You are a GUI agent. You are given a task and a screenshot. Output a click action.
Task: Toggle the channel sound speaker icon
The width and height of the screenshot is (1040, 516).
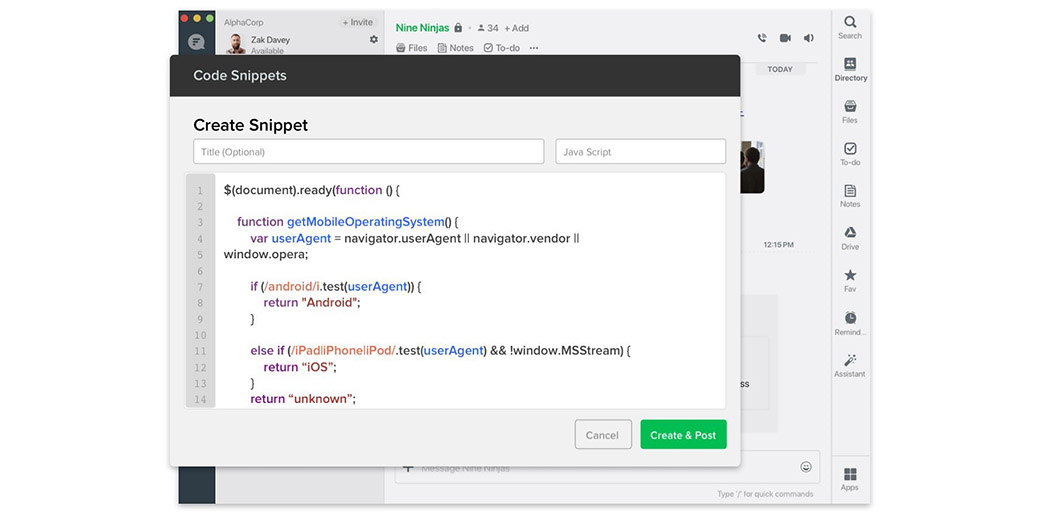808,38
